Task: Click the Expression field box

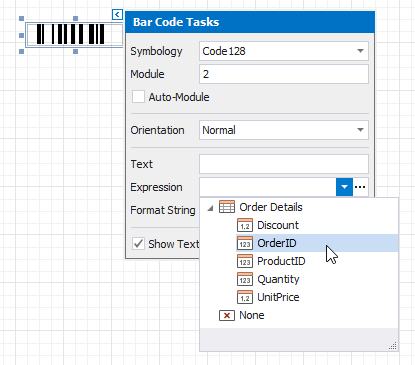Action: point(268,187)
